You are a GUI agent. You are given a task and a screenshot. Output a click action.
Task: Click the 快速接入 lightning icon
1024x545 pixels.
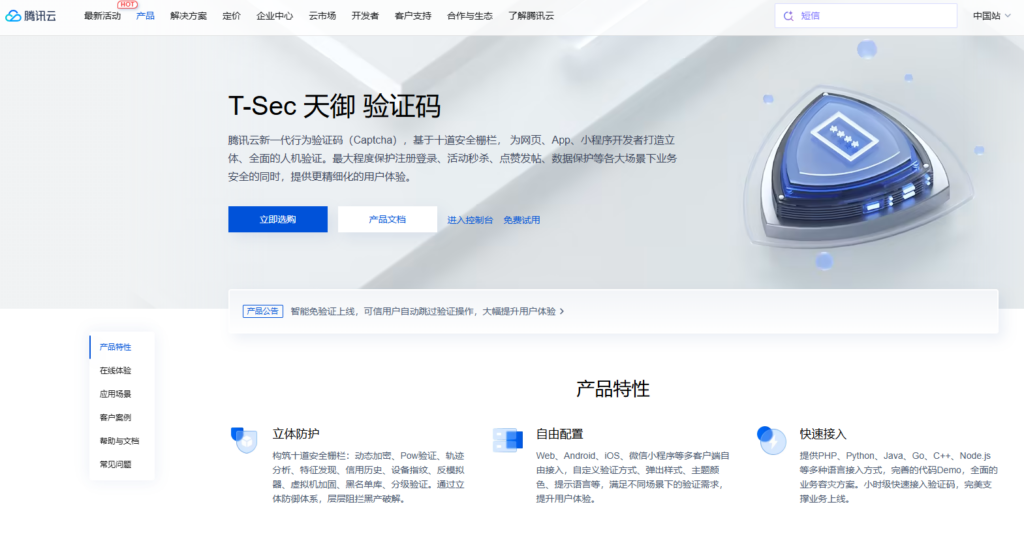(x=771, y=440)
